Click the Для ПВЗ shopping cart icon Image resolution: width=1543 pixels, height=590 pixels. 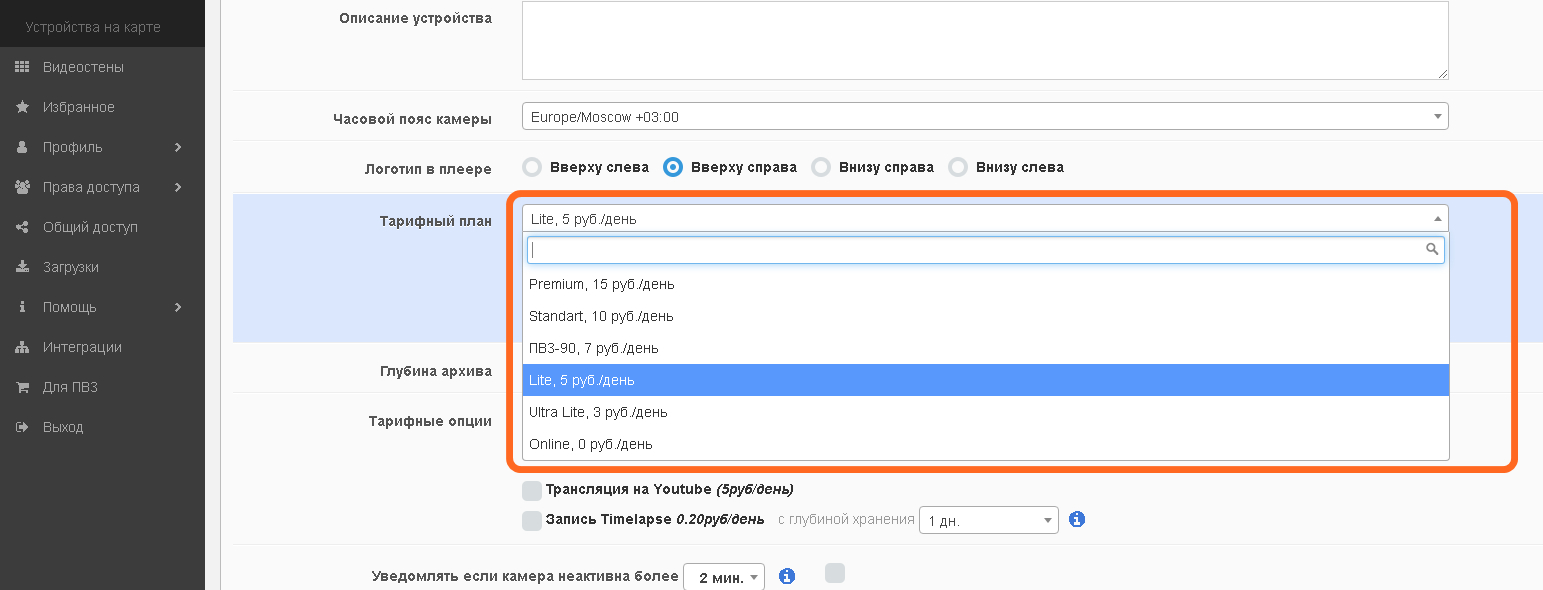(x=22, y=387)
